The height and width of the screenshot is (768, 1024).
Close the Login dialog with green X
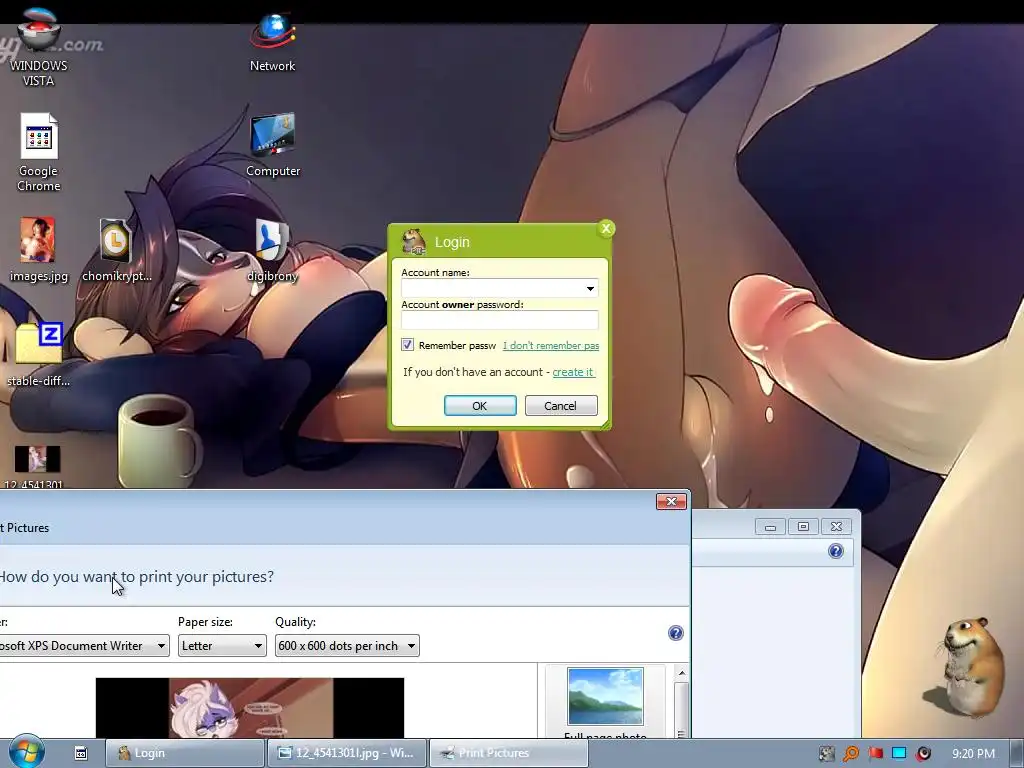pyautogui.click(x=606, y=229)
